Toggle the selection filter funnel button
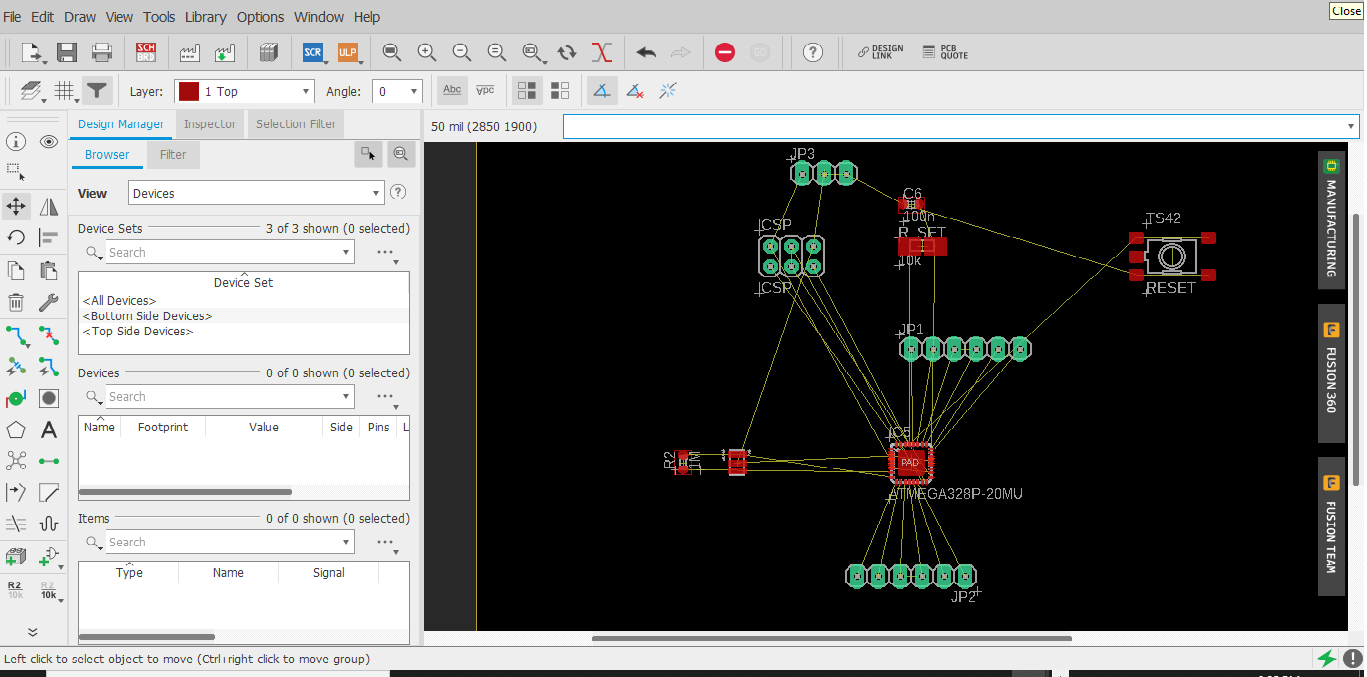The image size is (1367, 677). coord(96,91)
